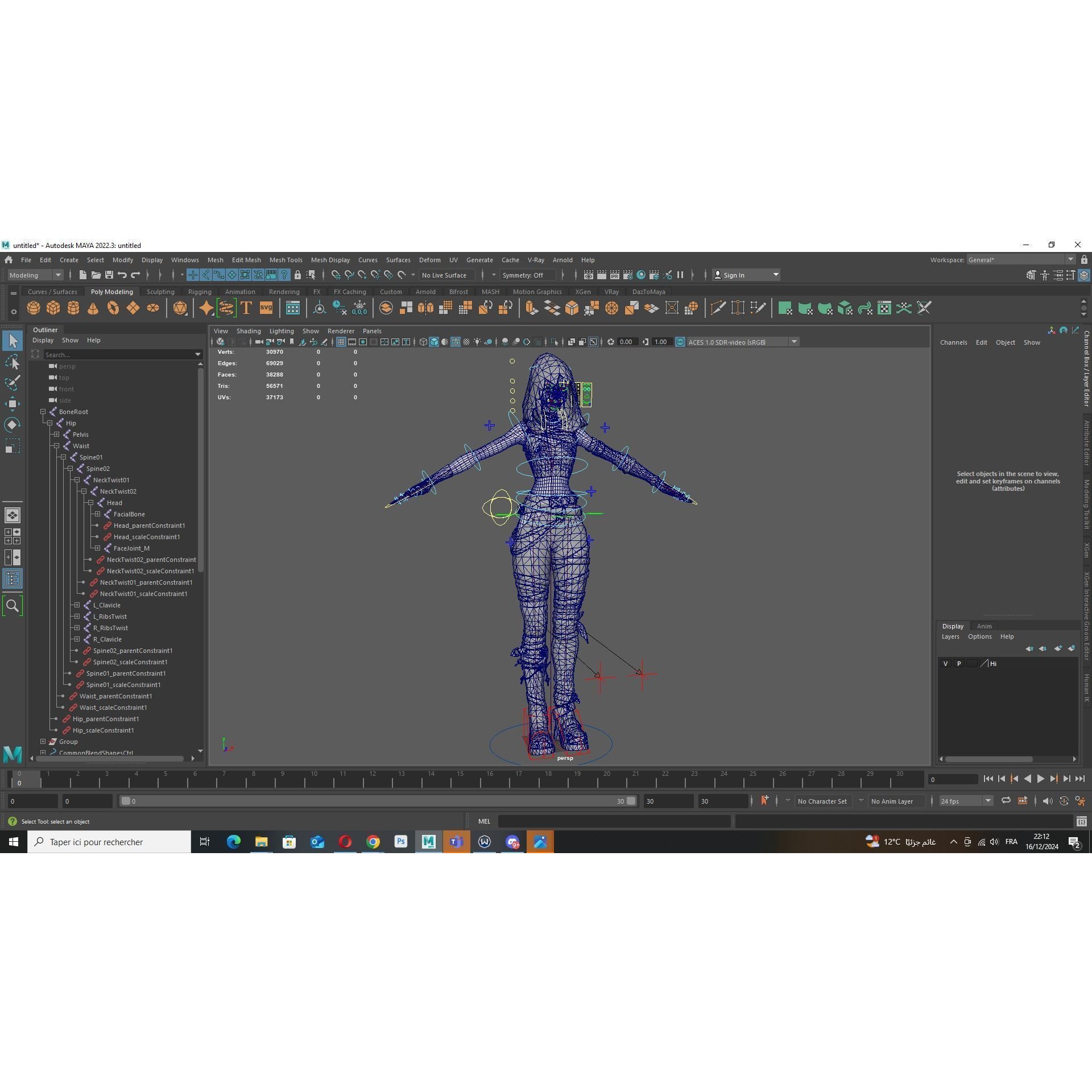Open the render settings icon
Image resolution: width=1092 pixels, height=1092 pixels.
pos(628,275)
